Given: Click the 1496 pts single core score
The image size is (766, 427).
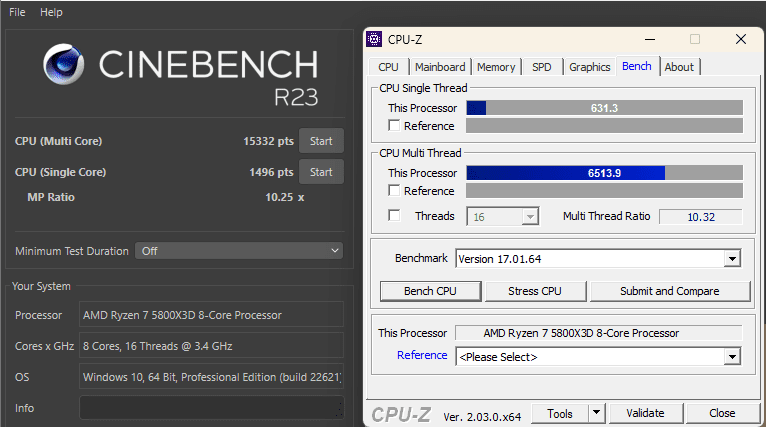Looking at the screenshot, I should pyautogui.click(x=271, y=172).
